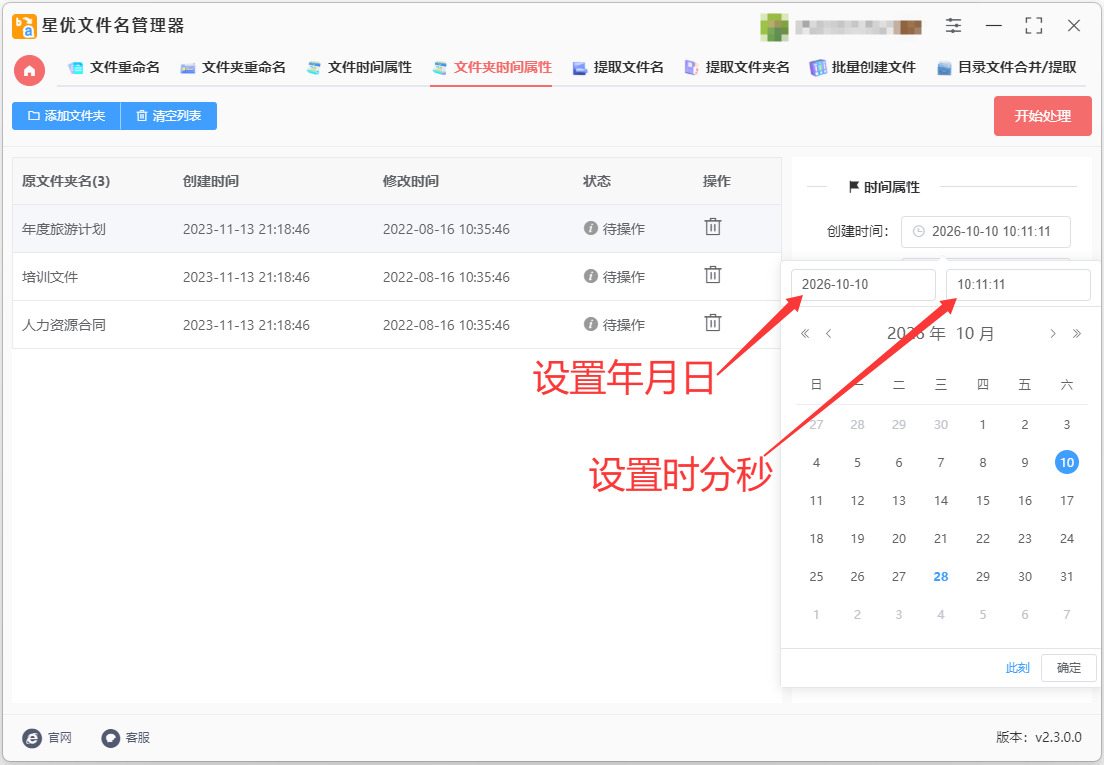This screenshot has height=765, width=1104.
Task: Focus the date input 2026-10-10
Action: click(863, 284)
